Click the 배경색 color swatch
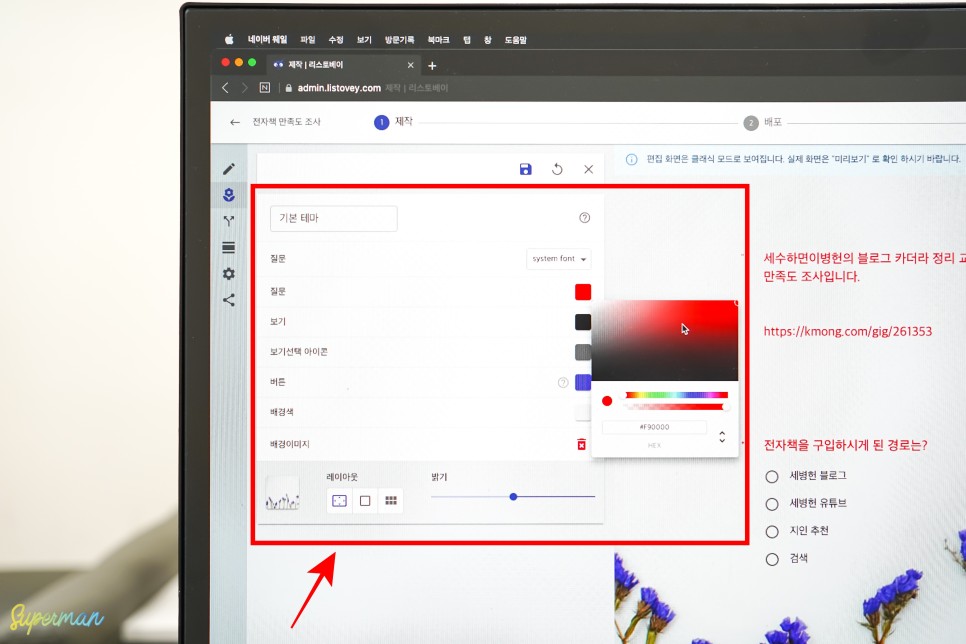 tap(583, 412)
